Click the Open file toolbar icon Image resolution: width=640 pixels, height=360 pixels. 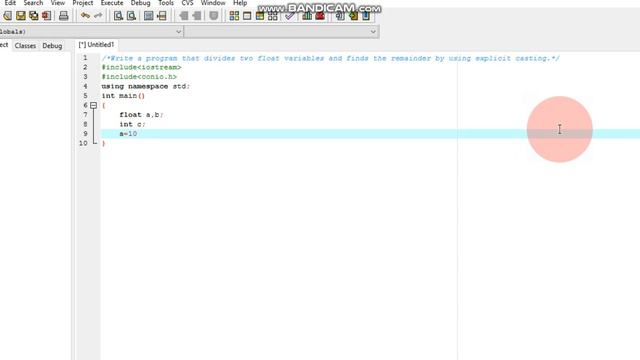[x=7, y=16]
